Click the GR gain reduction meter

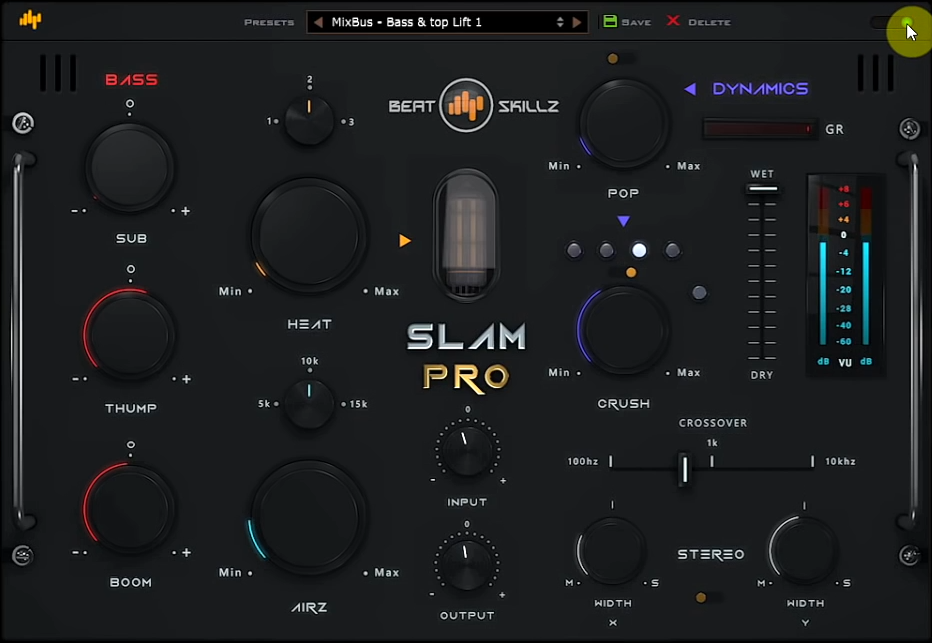759,129
